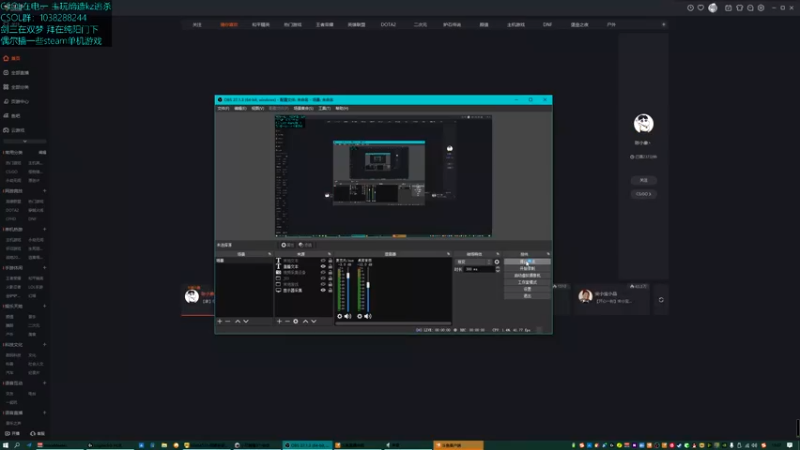Image resolution: width=800 pixels, height=450 pixels.
Task: Open scene transition type dropdown
Action: coord(473,262)
